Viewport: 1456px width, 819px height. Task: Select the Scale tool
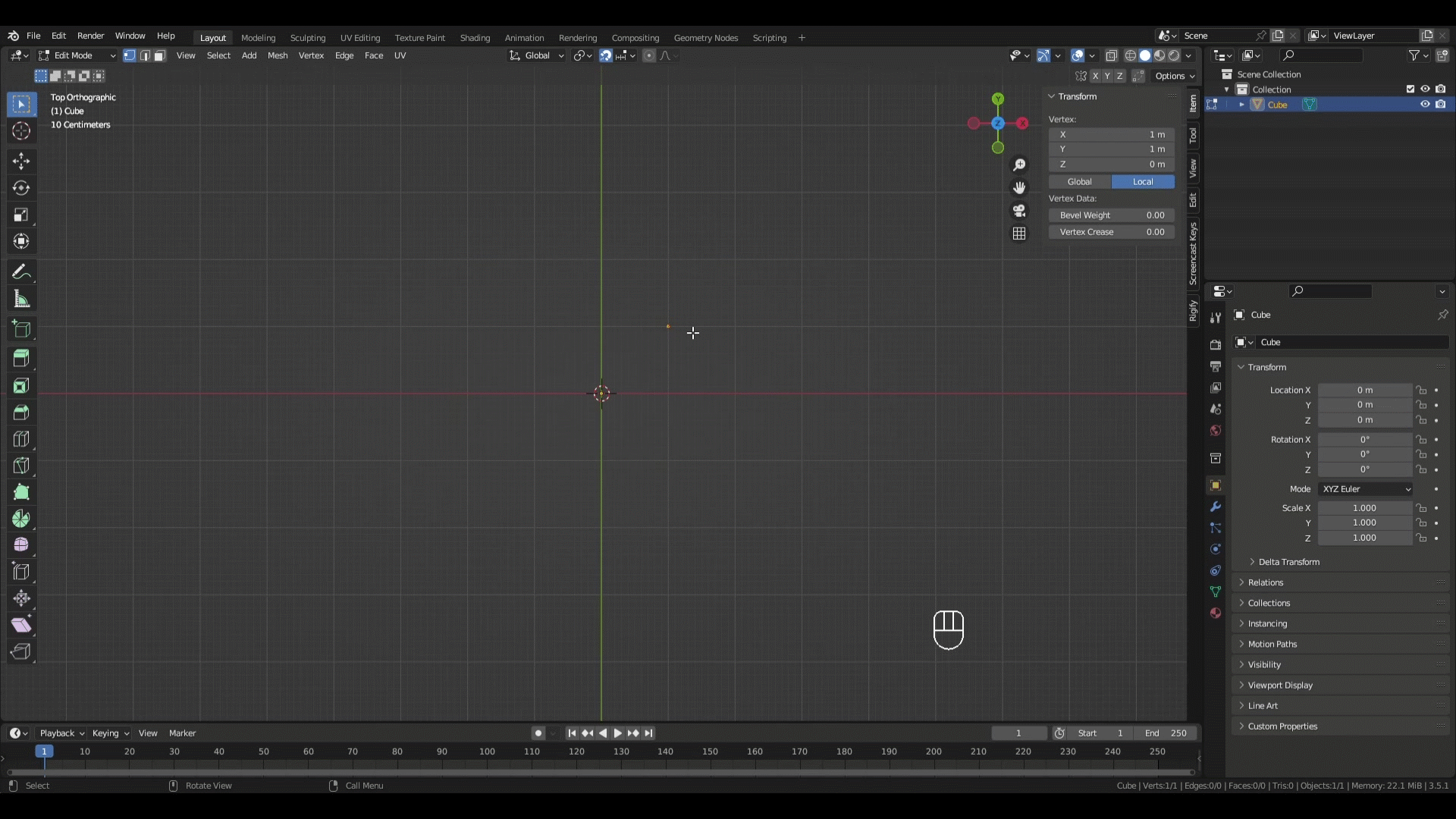21,215
